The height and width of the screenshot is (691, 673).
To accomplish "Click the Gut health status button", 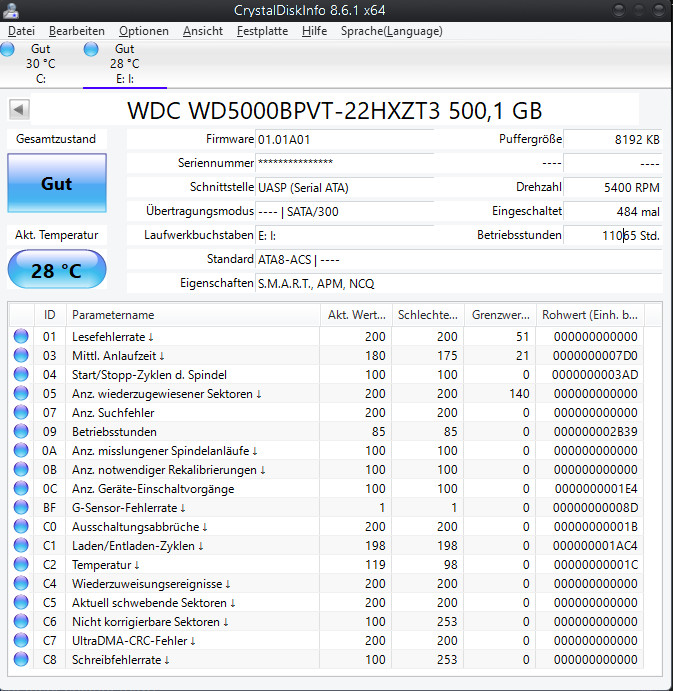I will (57, 183).
